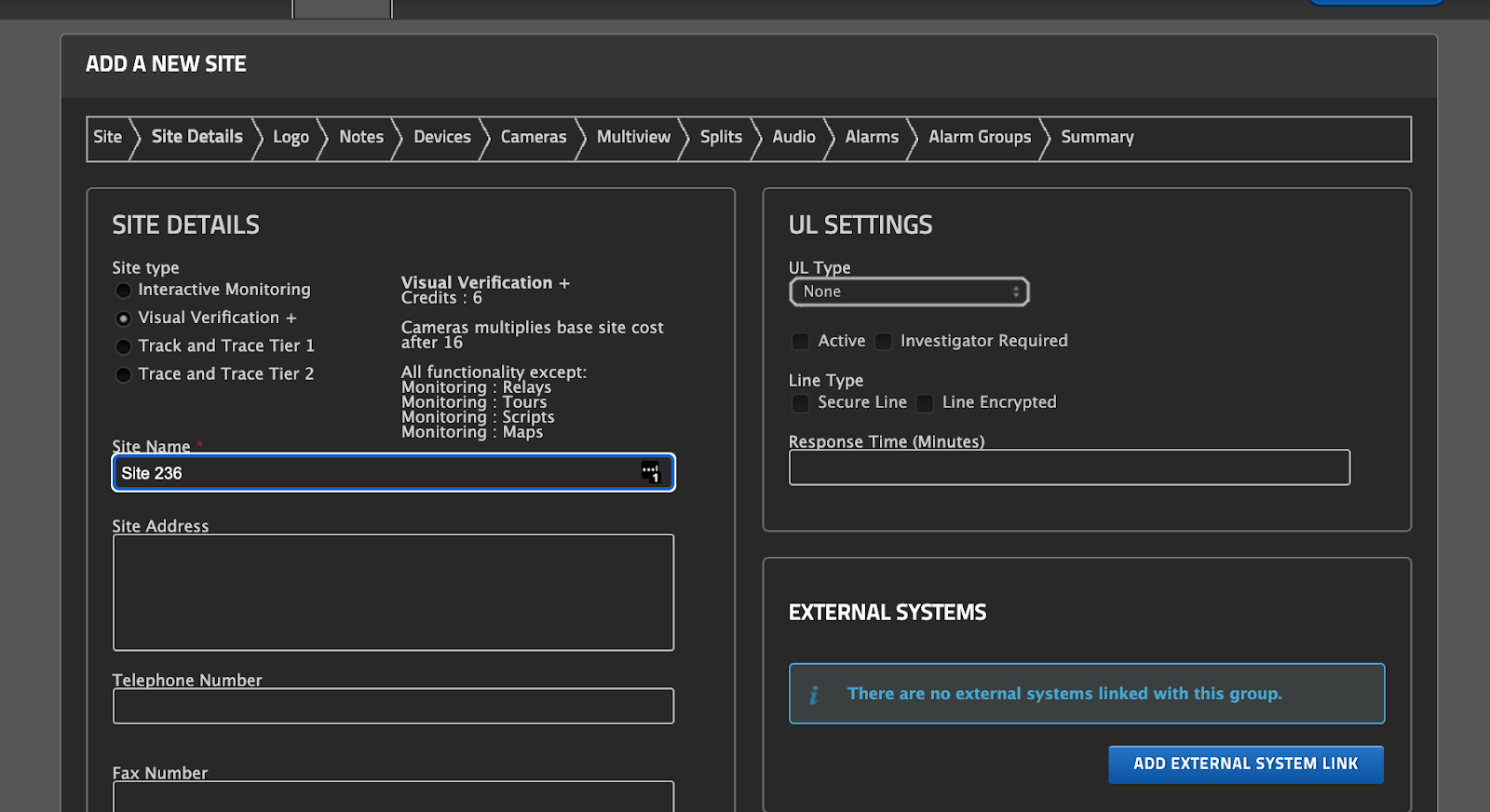This screenshot has height=812, width=1490.
Task: Go to the Alarm Groups step
Action: tap(980, 137)
